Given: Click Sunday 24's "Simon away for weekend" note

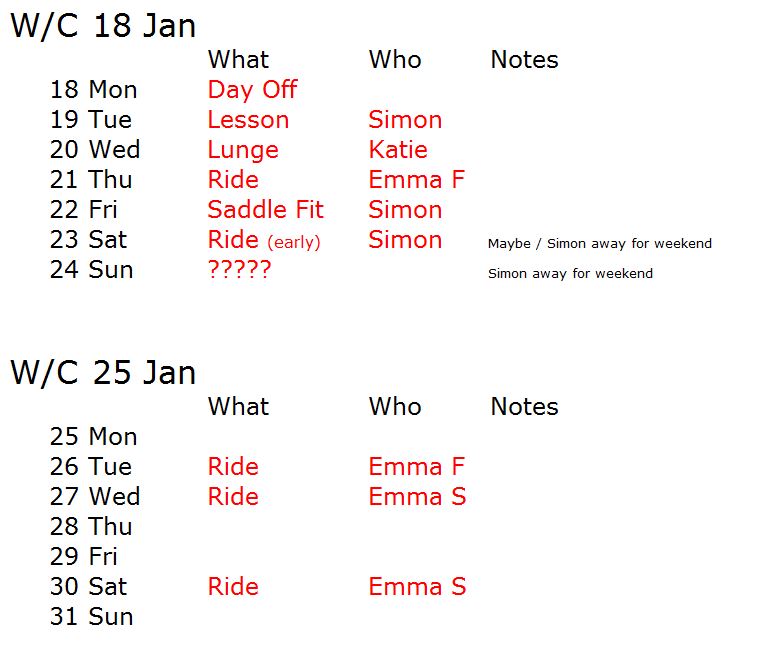Looking at the screenshot, I should (x=570, y=273).
